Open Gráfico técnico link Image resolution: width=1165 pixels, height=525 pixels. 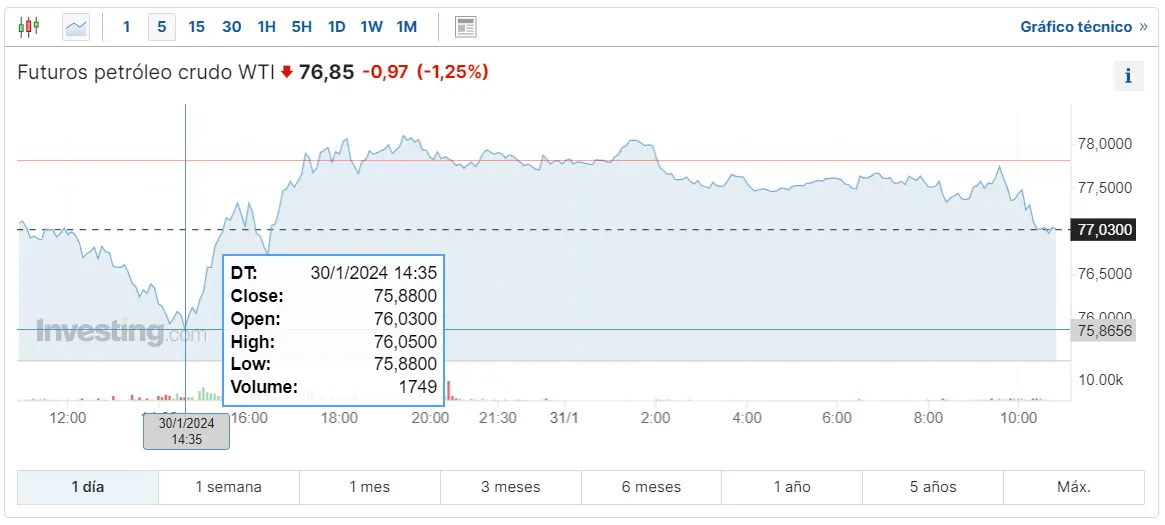1076,27
